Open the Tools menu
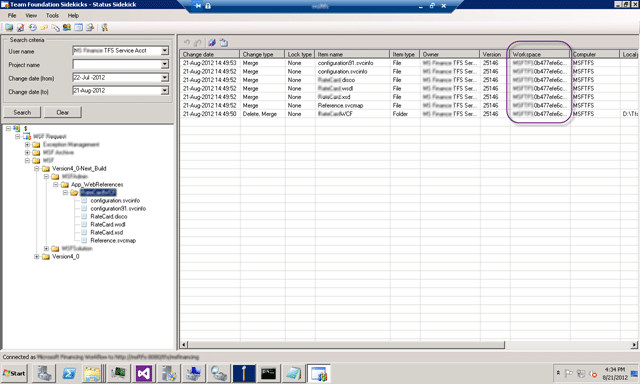The width and height of the screenshot is (640, 384). [x=52, y=16]
